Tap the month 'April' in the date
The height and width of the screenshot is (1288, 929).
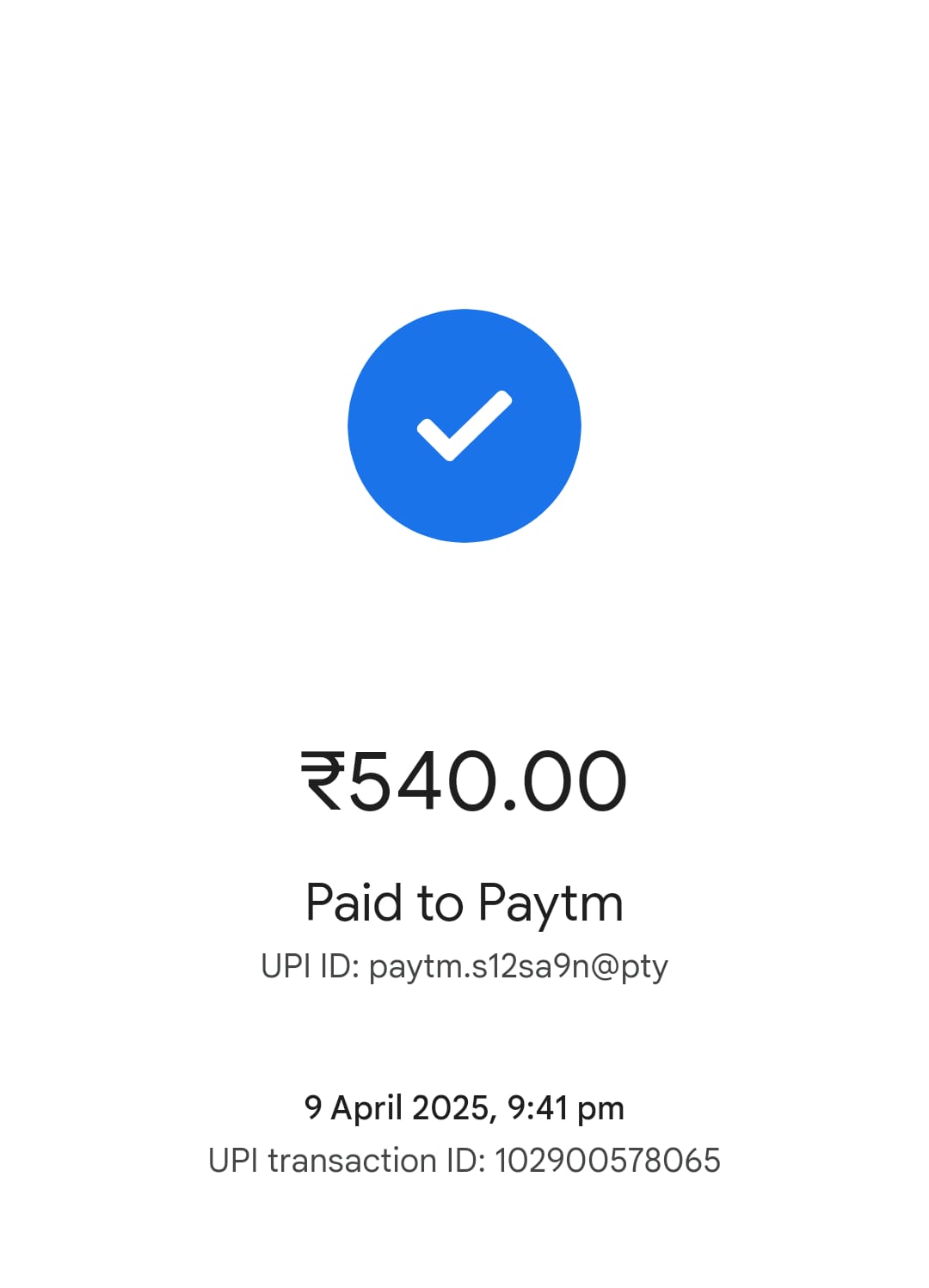pos(367,1109)
